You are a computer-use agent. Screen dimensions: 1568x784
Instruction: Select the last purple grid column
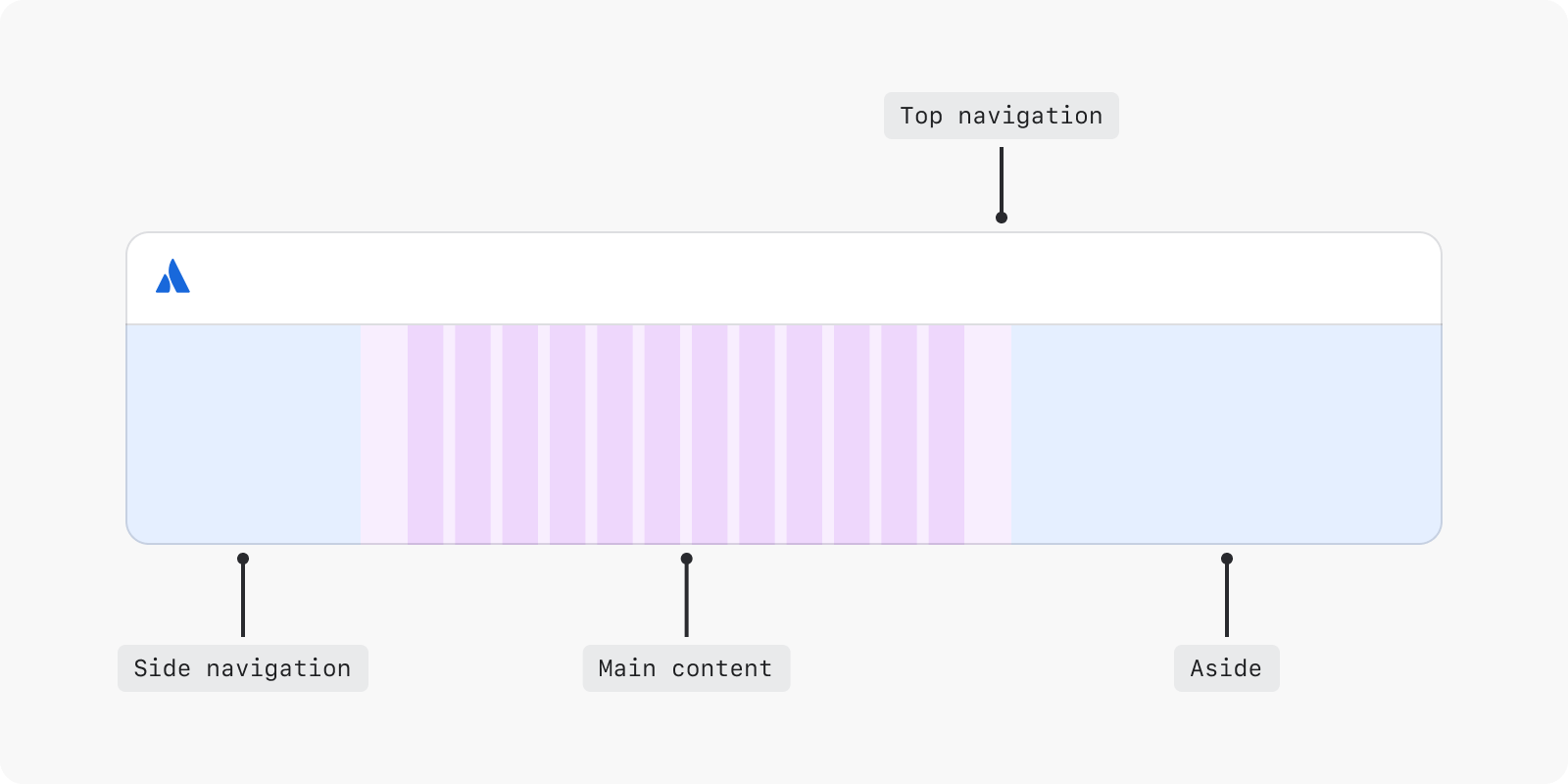click(947, 433)
